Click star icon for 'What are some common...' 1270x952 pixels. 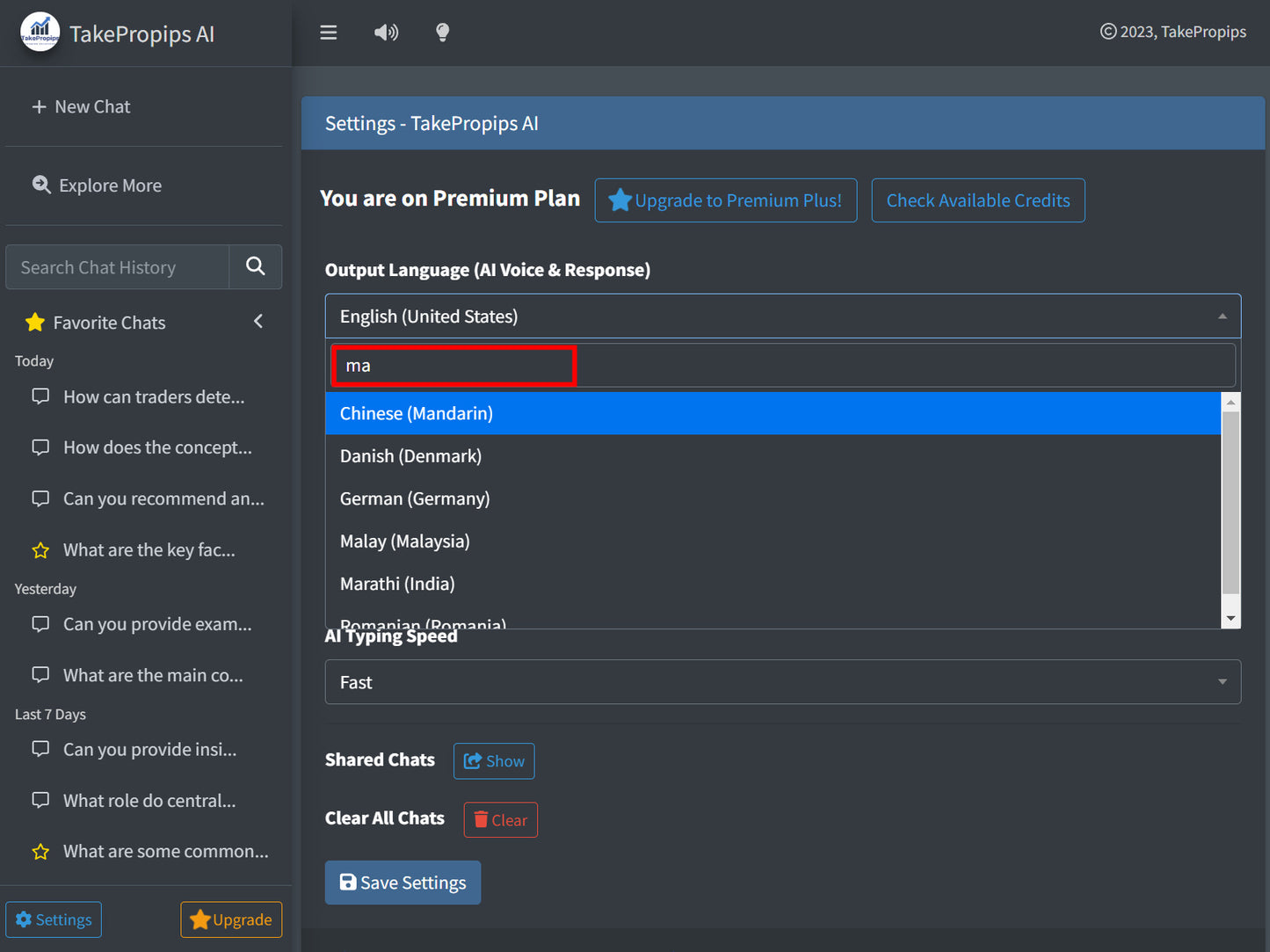tap(40, 852)
